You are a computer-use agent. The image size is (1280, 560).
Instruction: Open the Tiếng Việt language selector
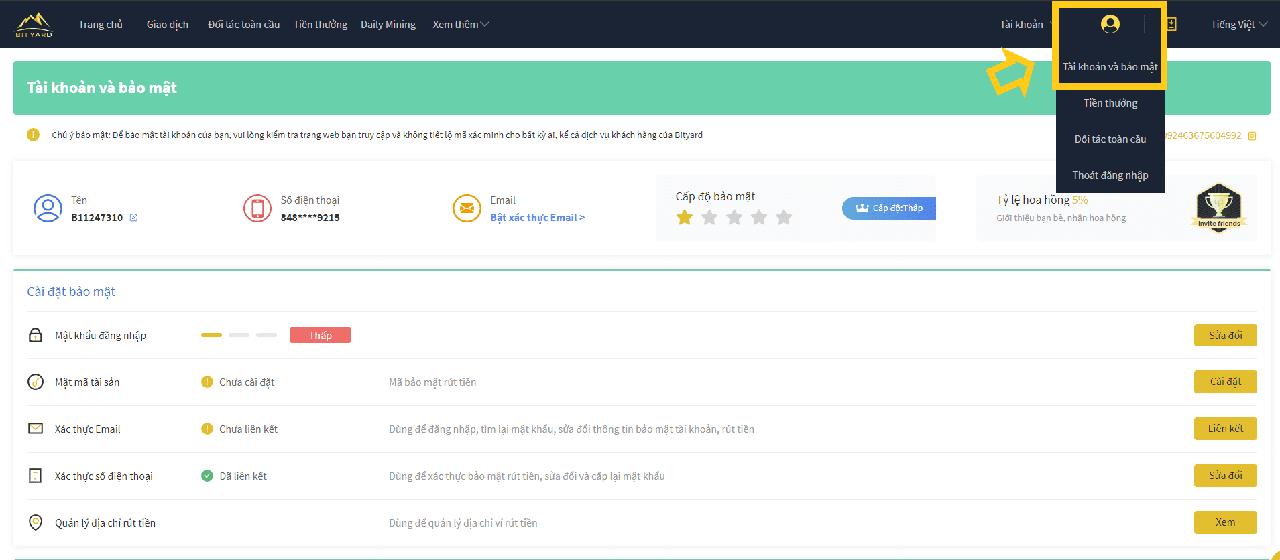pos(1239,24)
